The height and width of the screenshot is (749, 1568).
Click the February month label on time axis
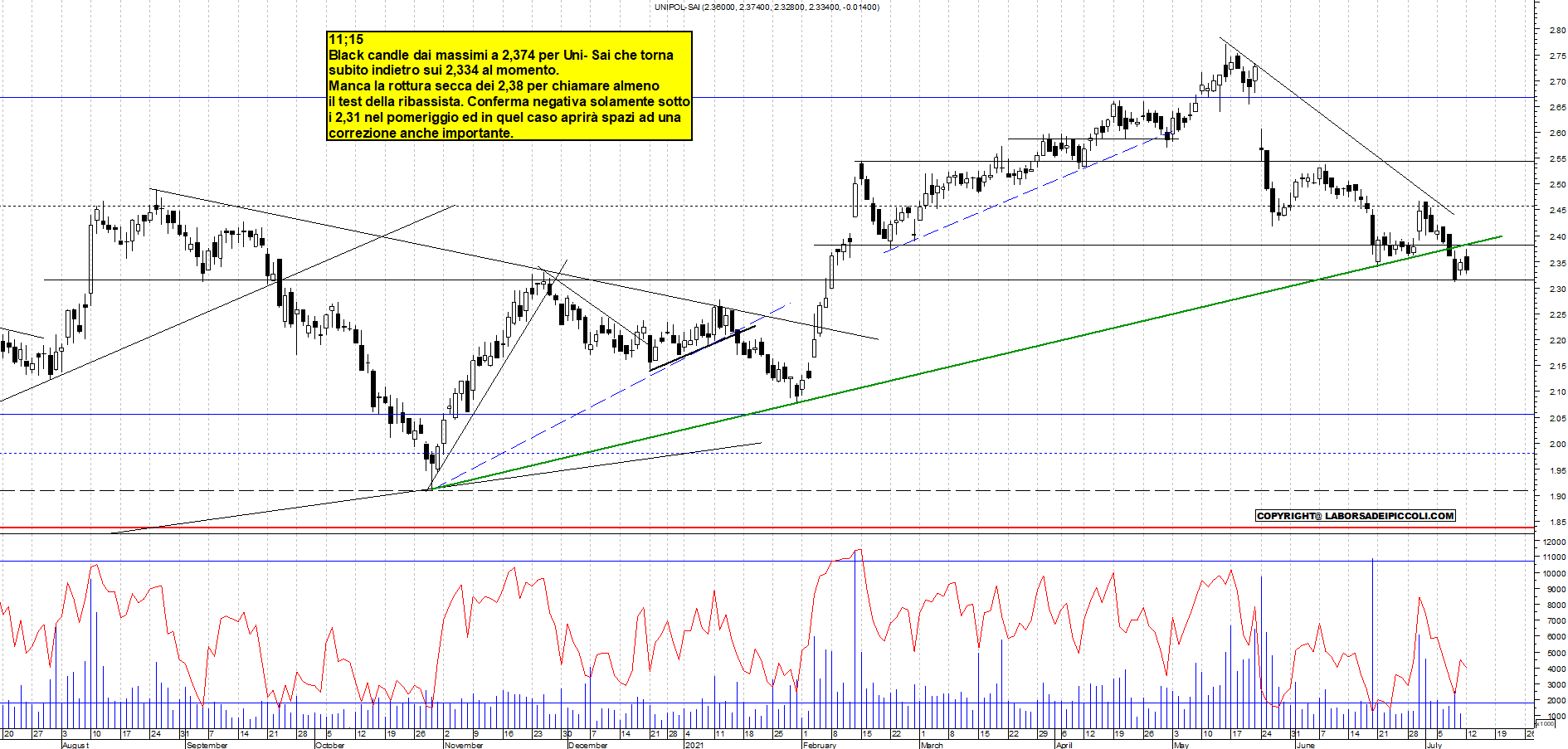pos(820,745)
